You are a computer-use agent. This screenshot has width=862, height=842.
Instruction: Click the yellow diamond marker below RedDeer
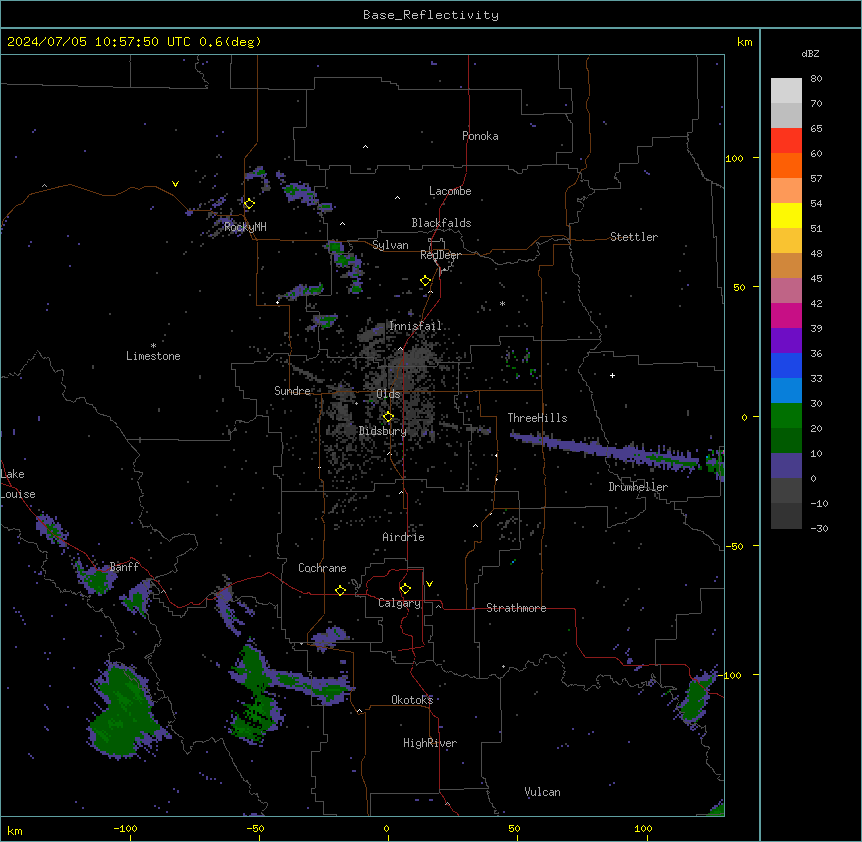coord(426,281)
